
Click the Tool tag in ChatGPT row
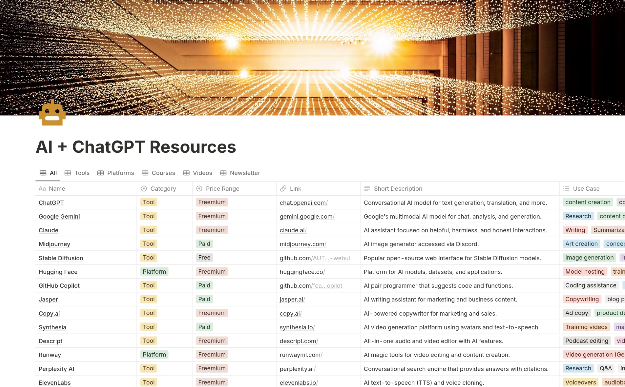point(148,202)
